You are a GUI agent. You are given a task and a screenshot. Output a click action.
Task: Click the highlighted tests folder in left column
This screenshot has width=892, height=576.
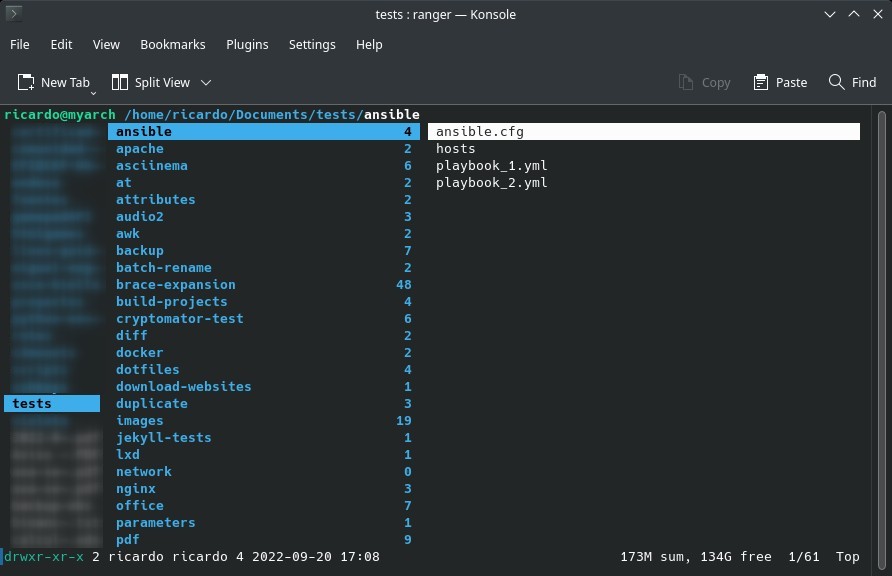pos(52,404)
